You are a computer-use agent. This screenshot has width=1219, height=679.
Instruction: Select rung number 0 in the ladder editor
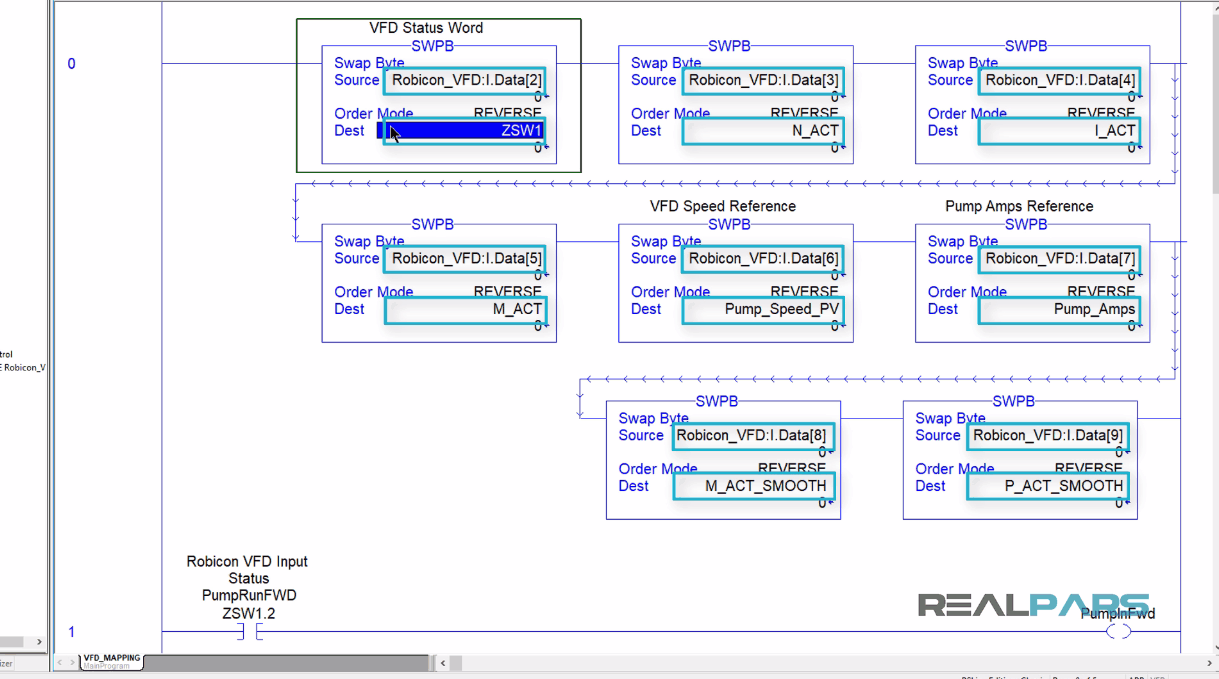[70, 63]
